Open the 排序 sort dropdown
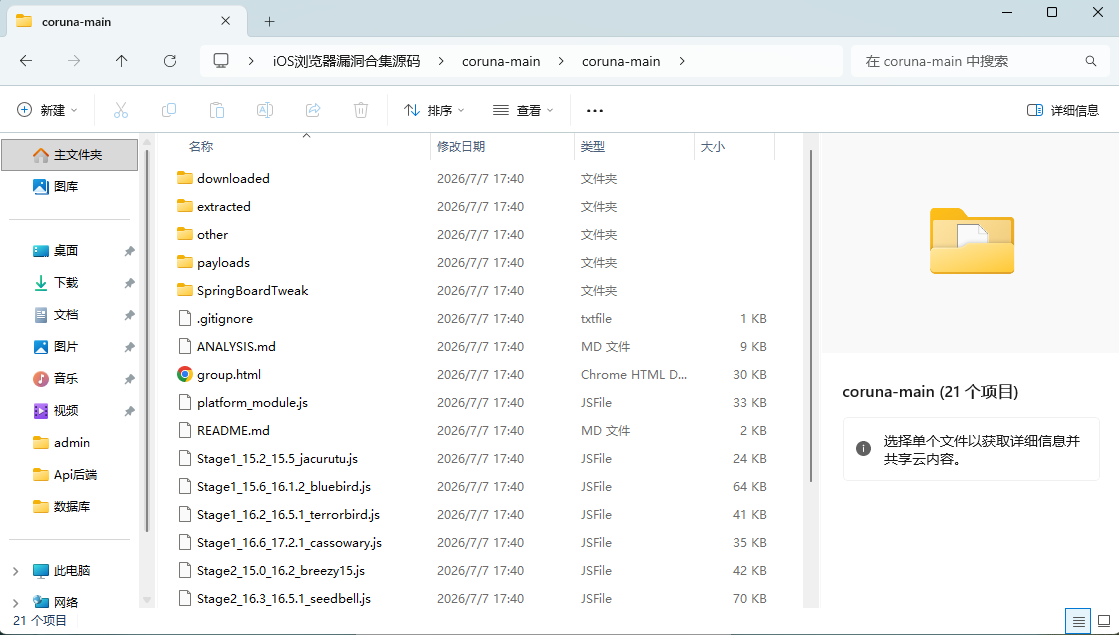The image size is (1119, 635). 434,110
